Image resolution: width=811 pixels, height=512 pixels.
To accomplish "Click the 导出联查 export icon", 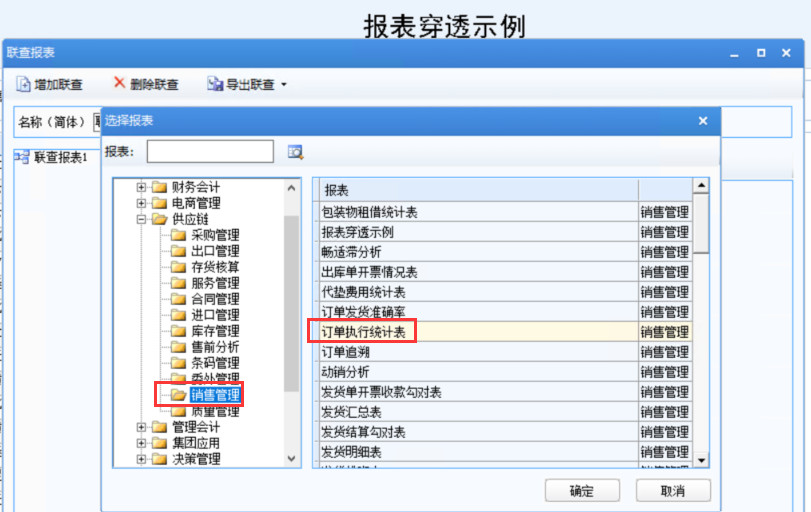I will pyautogui.click(x=215, y=84).
